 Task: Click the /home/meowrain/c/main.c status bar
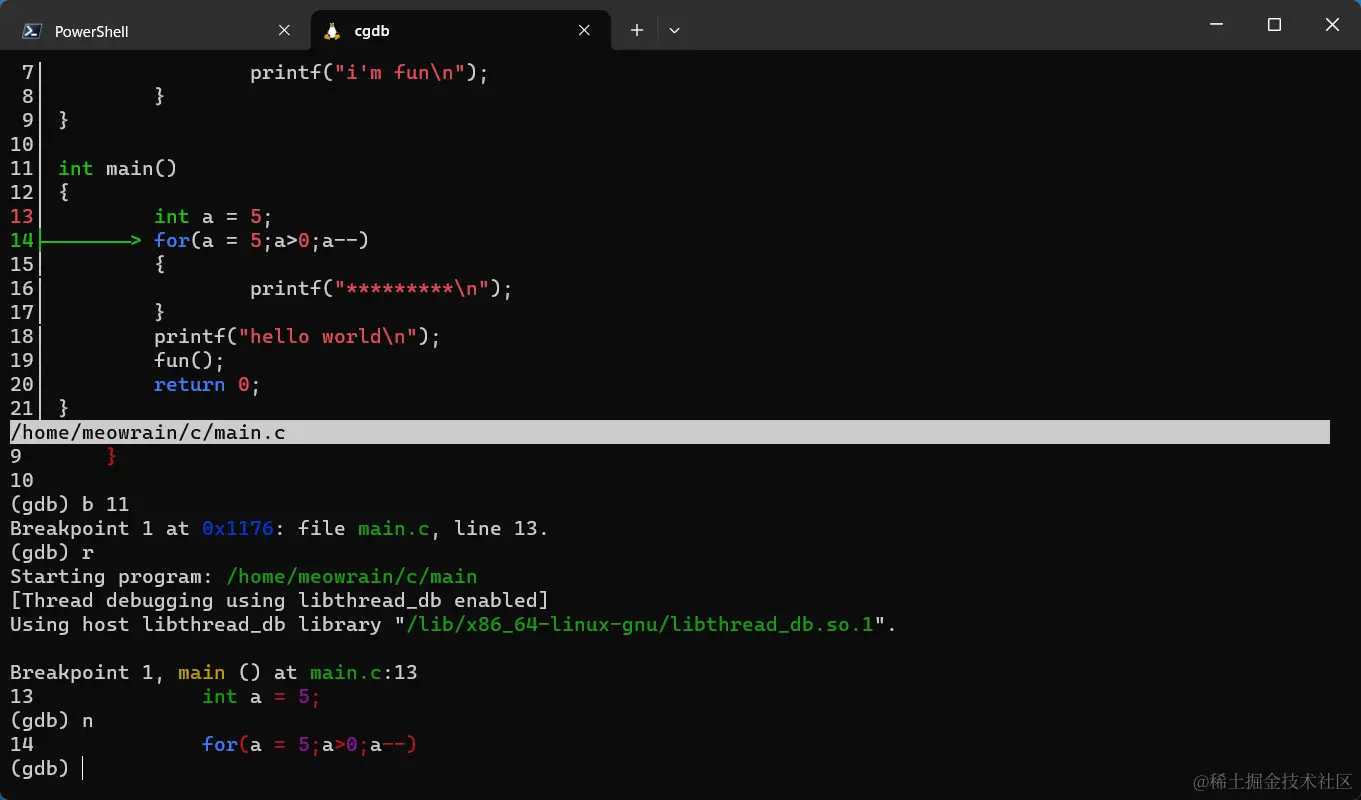coord(670,432)
